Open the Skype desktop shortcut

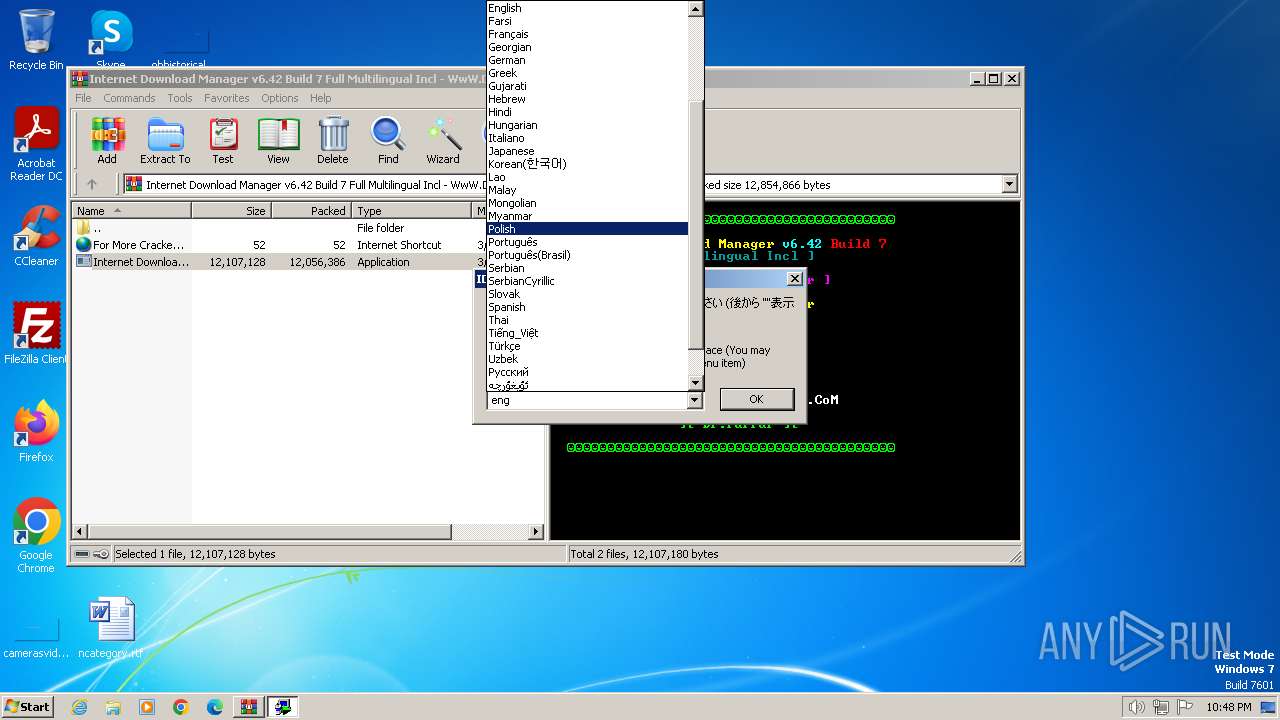pyautogui.click(x=110, y=40)
